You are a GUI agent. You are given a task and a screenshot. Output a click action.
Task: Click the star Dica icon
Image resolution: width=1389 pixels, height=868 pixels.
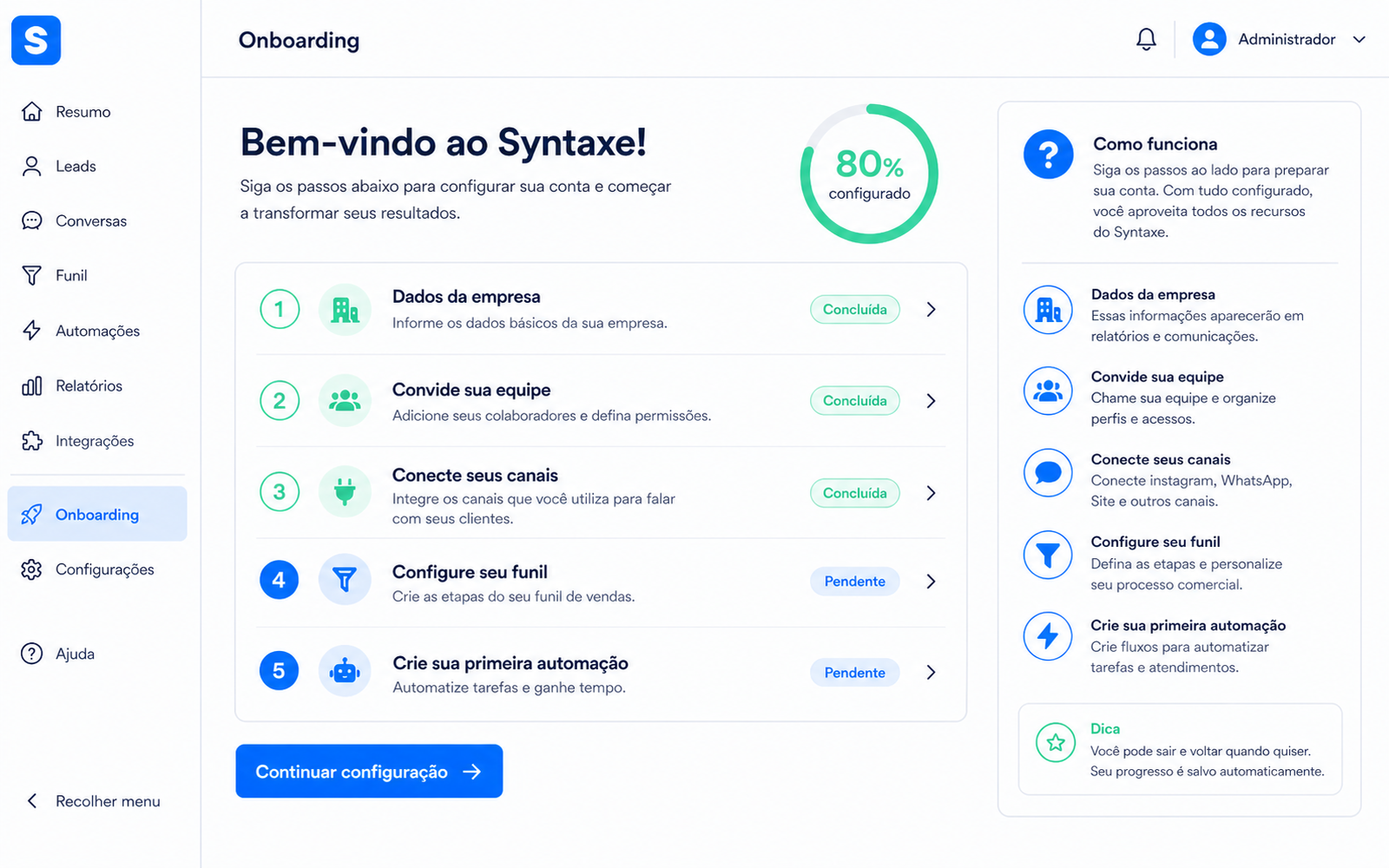[1056, 742]
